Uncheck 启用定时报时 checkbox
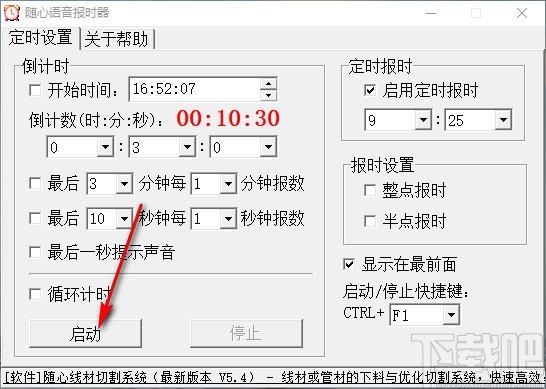 [369, 91]
